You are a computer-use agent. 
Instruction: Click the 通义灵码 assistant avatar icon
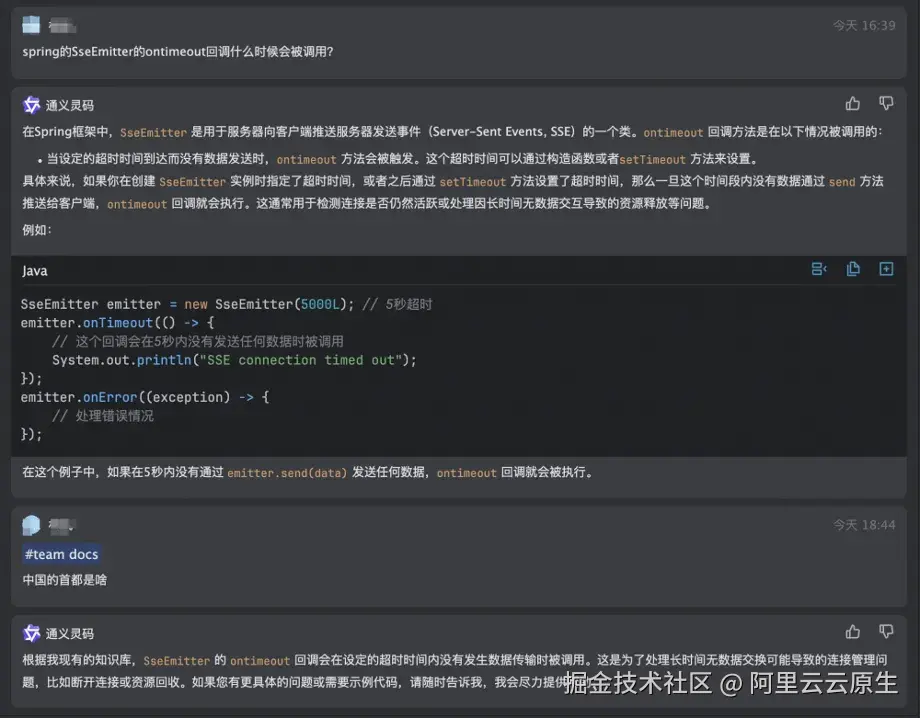(31, 104)
